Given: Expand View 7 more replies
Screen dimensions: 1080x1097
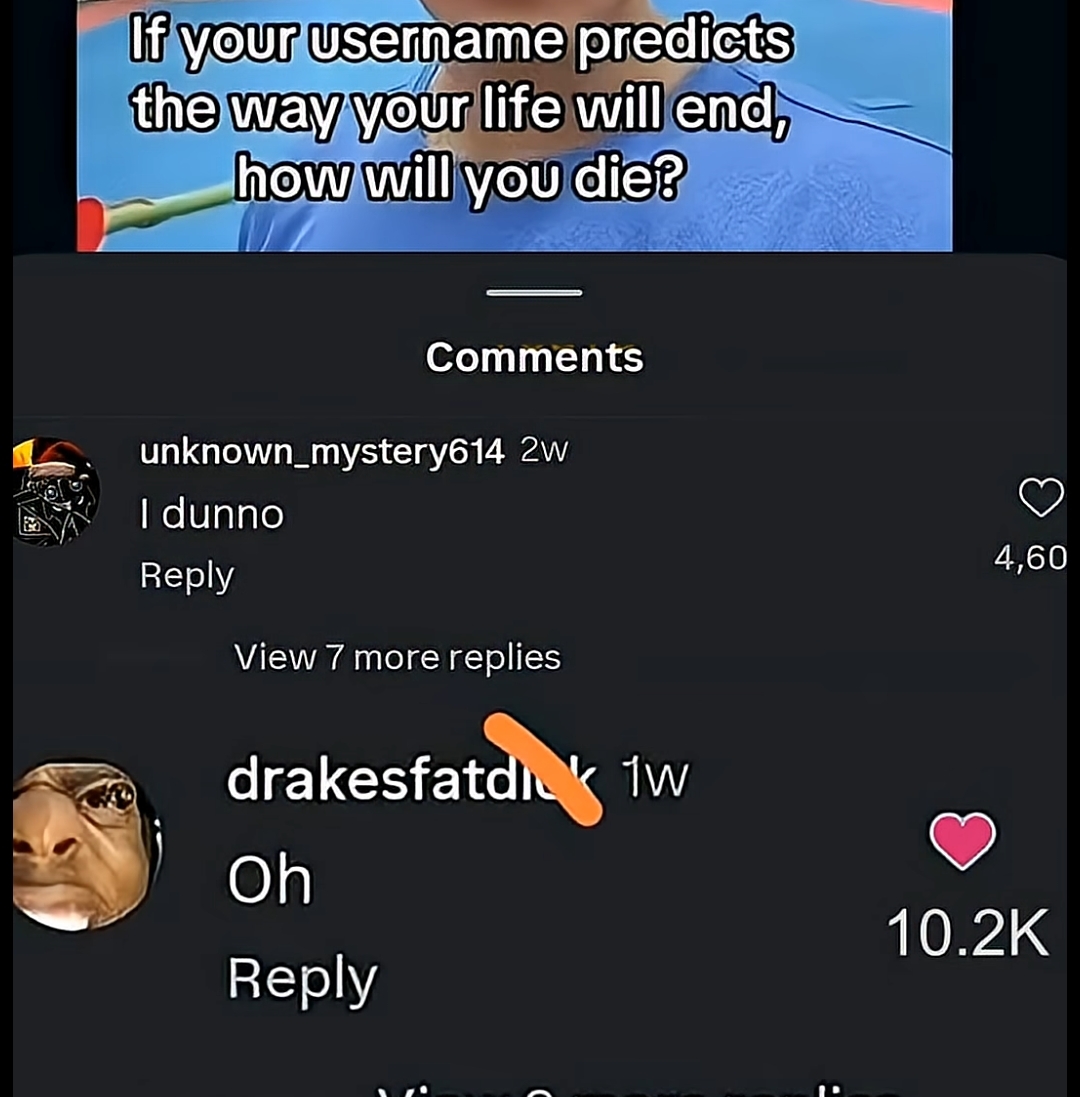Looking at the screenshot, I should tap(397, 658).
